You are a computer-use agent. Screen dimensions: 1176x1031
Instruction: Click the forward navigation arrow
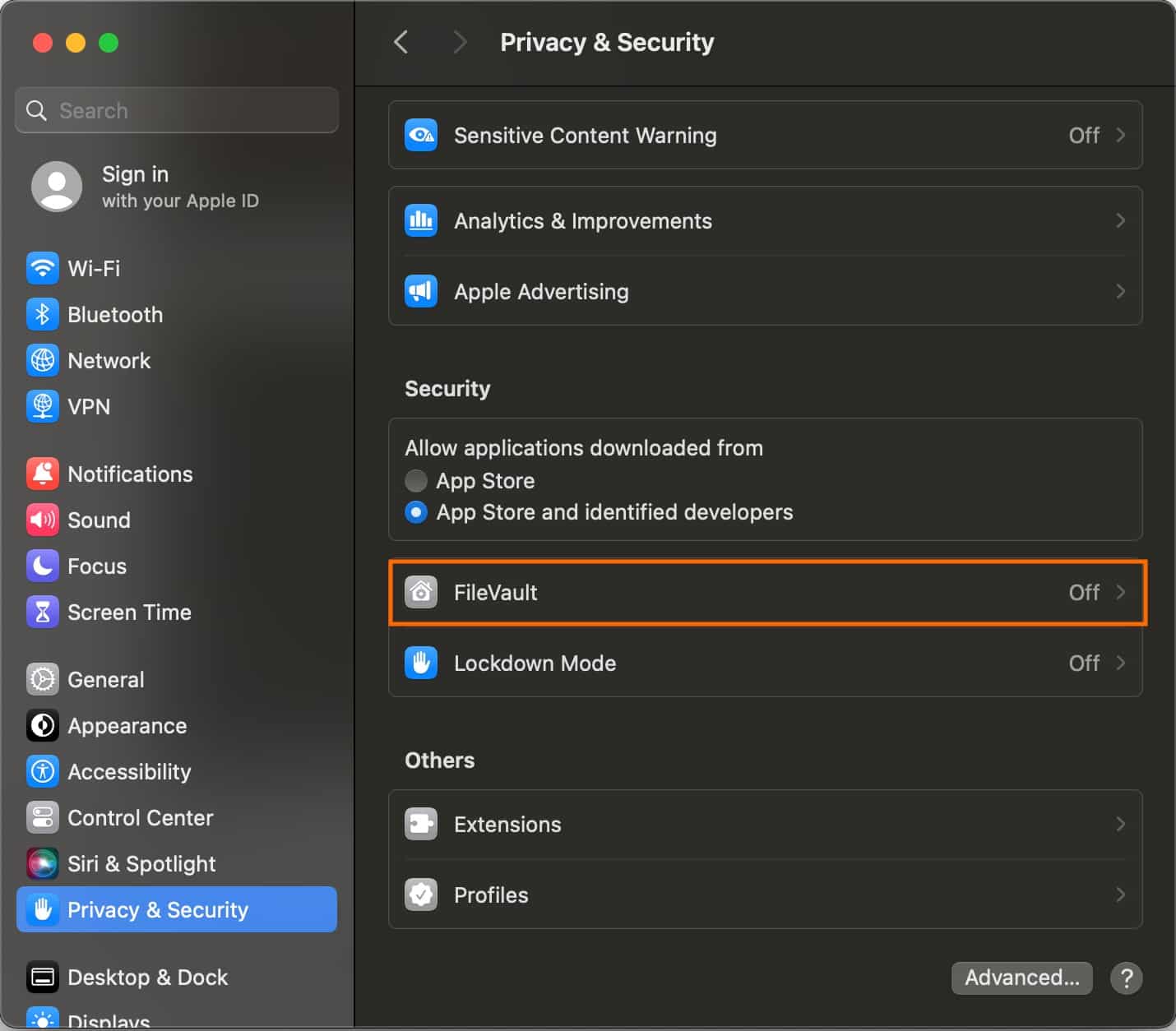(460, 42)
